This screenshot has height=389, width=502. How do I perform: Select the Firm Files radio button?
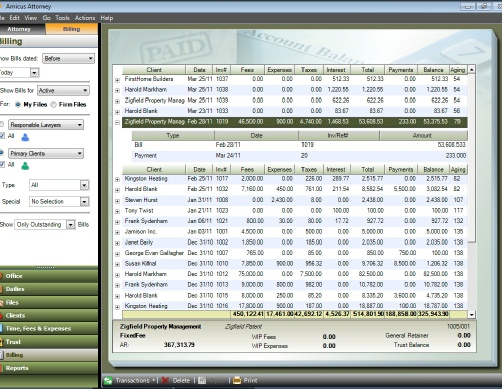(x=53, y=105)
